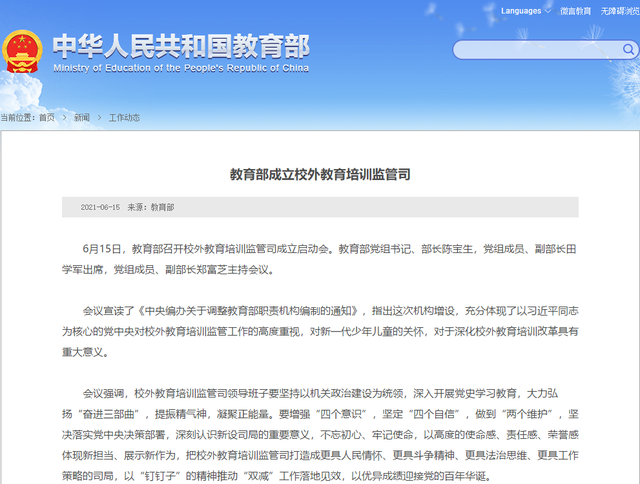Click the headline 教育部成立校外教育培训监管司
The height and width of the screenshot is (484, 640).
320,174
